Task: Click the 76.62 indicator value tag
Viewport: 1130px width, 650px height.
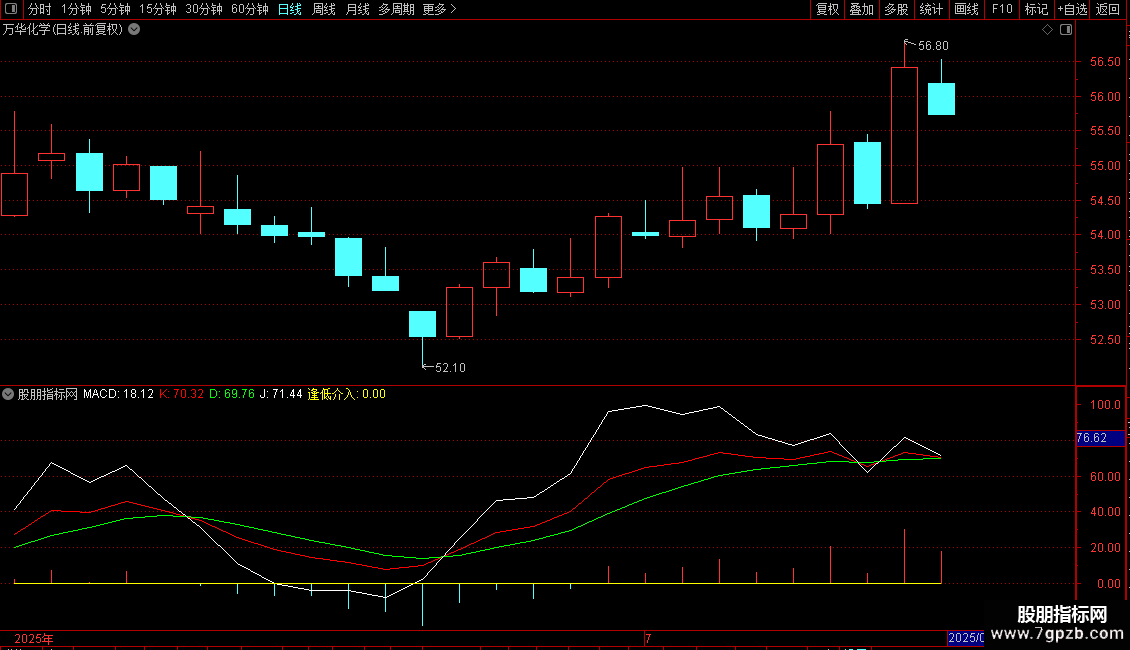Action: tap(1100, 438)
